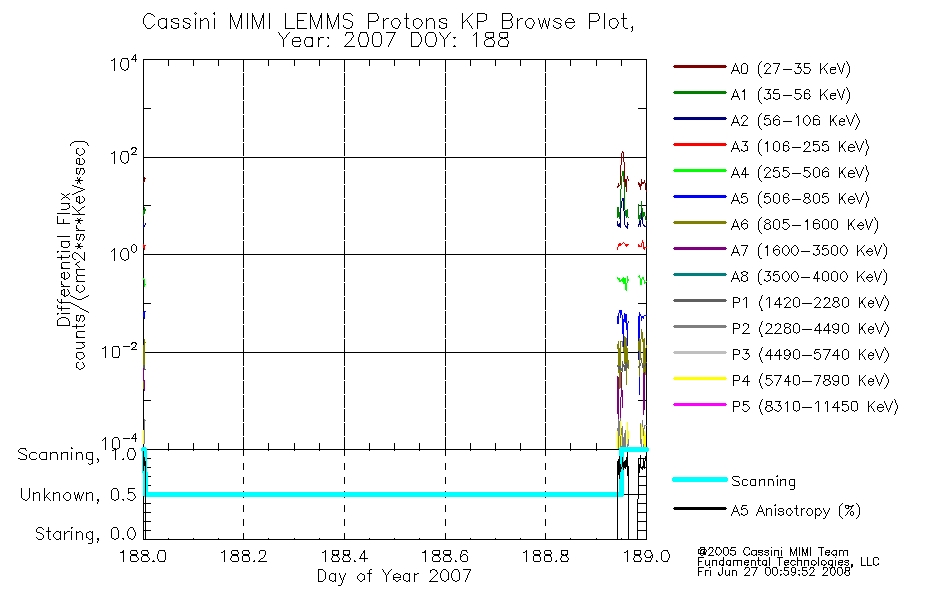Click the cyan Scanning legend line swatch

[699, 479]
